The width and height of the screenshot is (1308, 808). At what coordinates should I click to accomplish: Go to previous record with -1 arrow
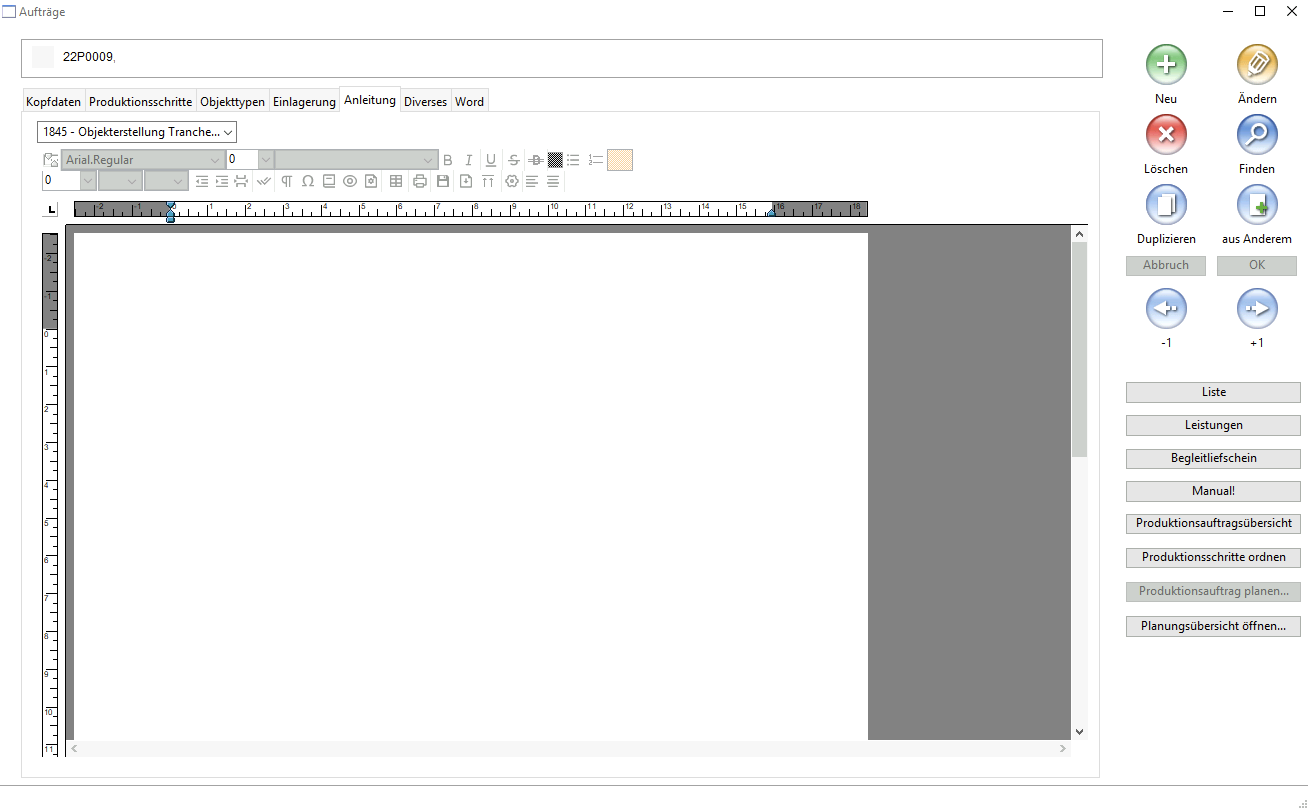point(1166,309)
